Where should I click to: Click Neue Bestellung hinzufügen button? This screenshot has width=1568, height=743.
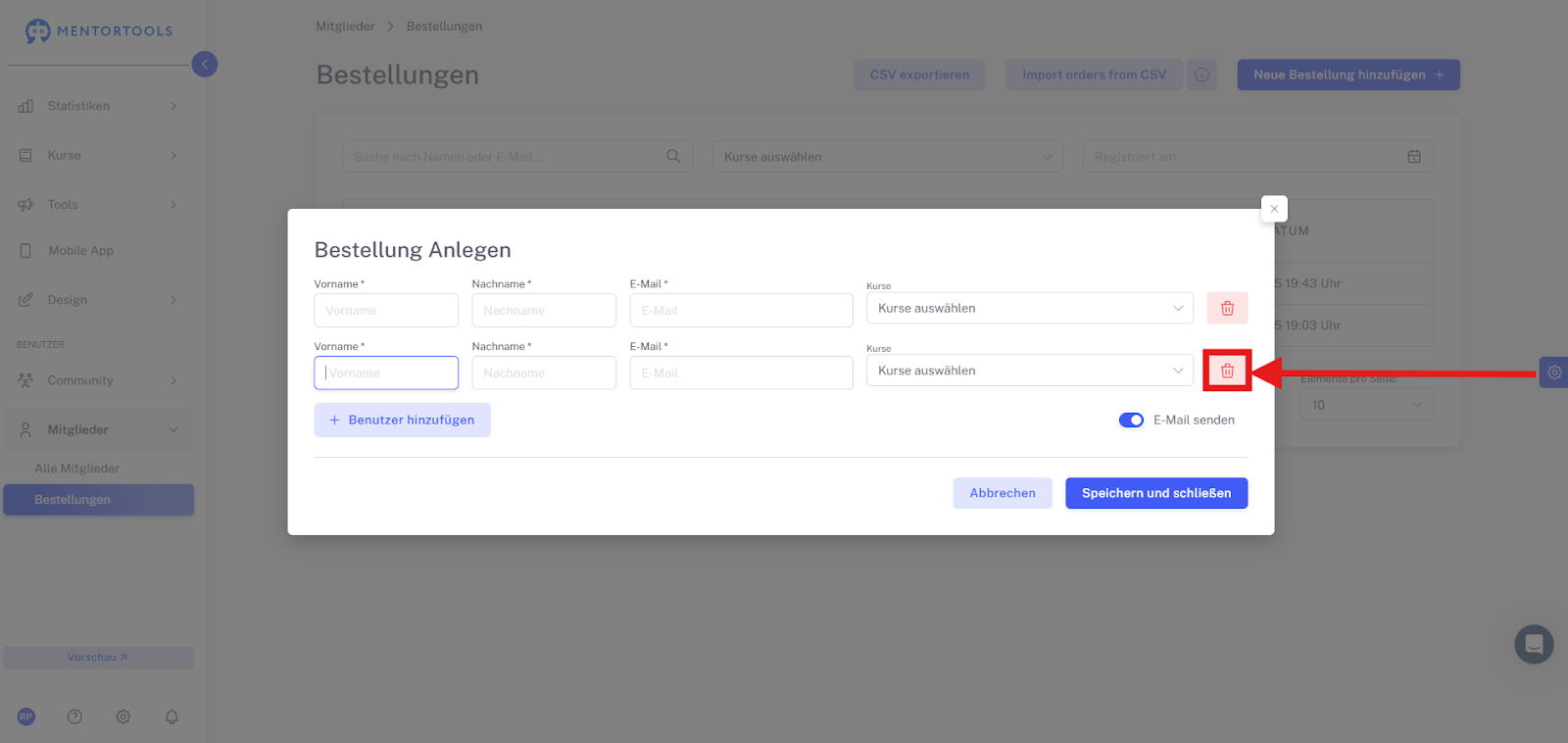coord(1348,74)
